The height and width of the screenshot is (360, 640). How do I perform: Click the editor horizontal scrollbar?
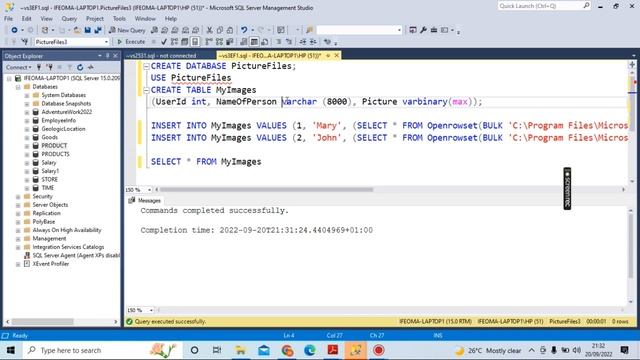point(267,190)
